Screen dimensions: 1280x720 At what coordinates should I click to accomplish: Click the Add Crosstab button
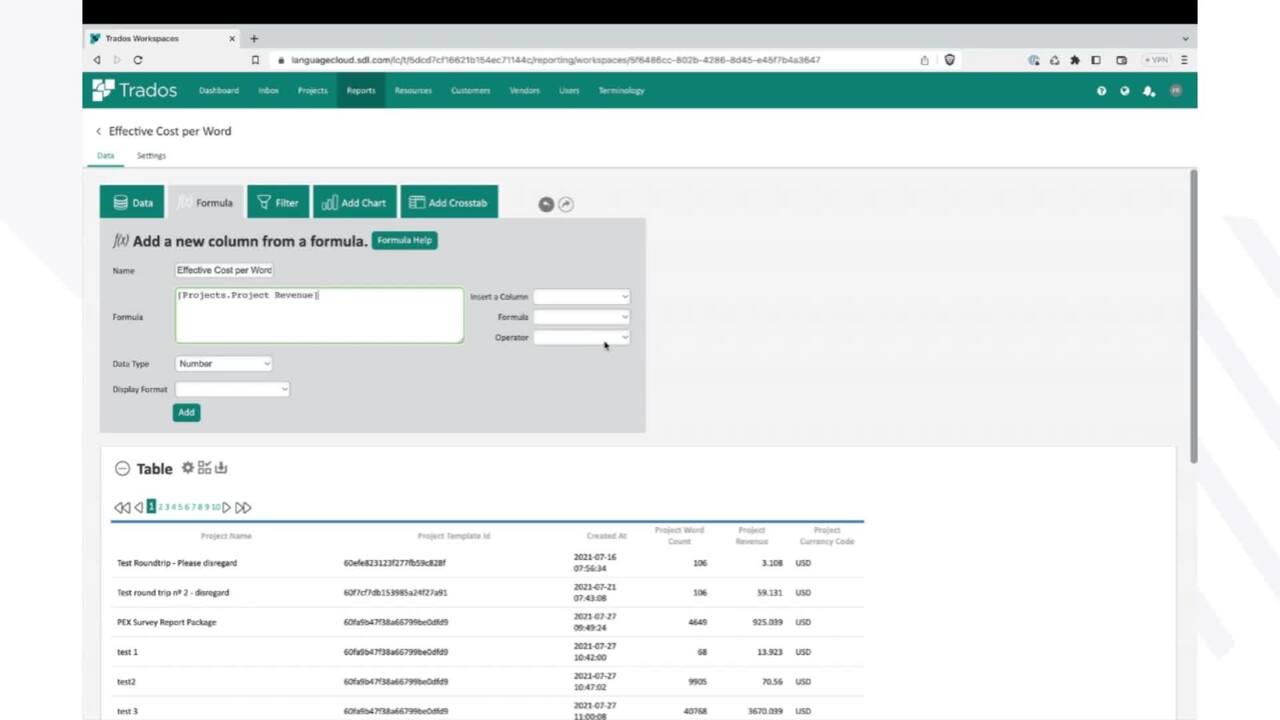(449, 202)
